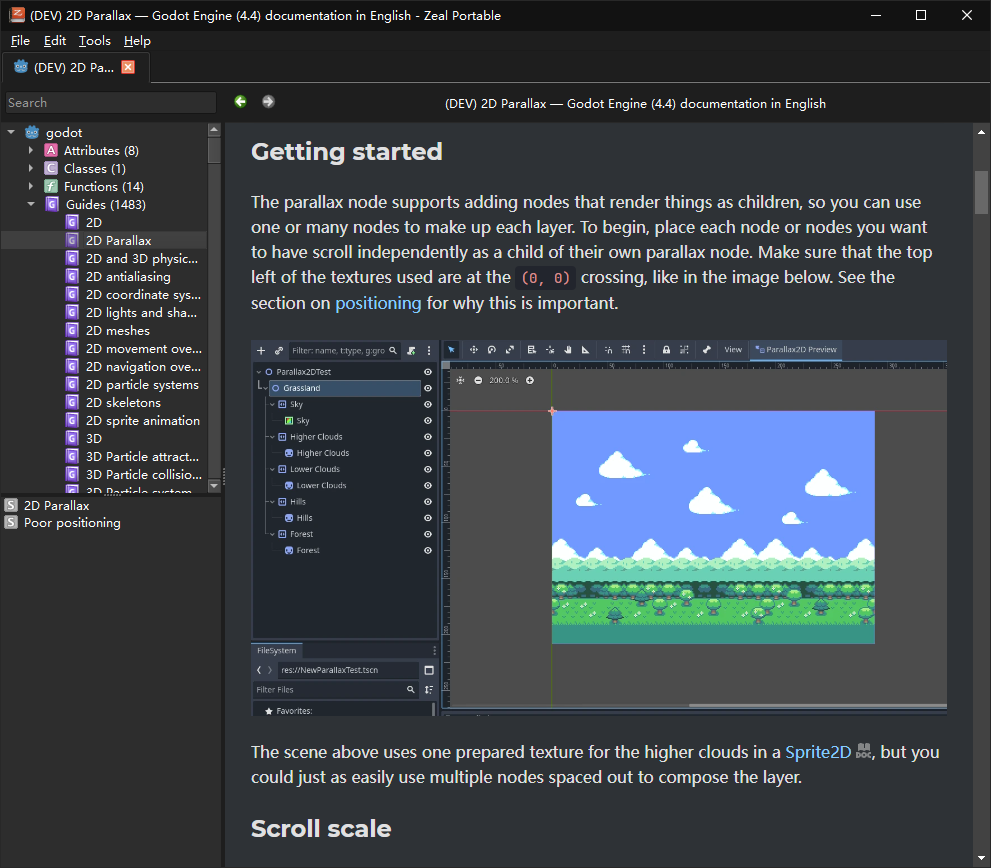
Task: Click the docset tree scrollbar up arrow
Action: tap(214, 130)
